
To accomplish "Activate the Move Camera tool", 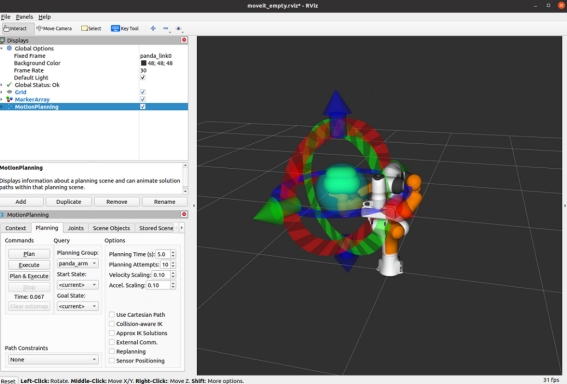I will tap(54, 28).
